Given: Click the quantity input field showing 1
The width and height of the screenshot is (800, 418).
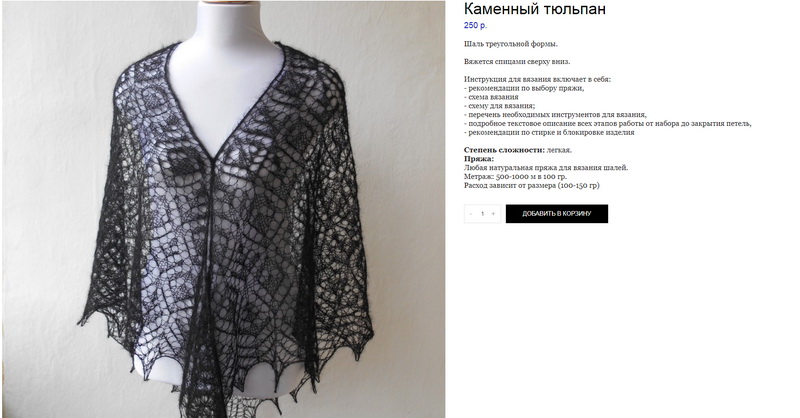Looking at the screenshot, I should [x=482, y=214].
